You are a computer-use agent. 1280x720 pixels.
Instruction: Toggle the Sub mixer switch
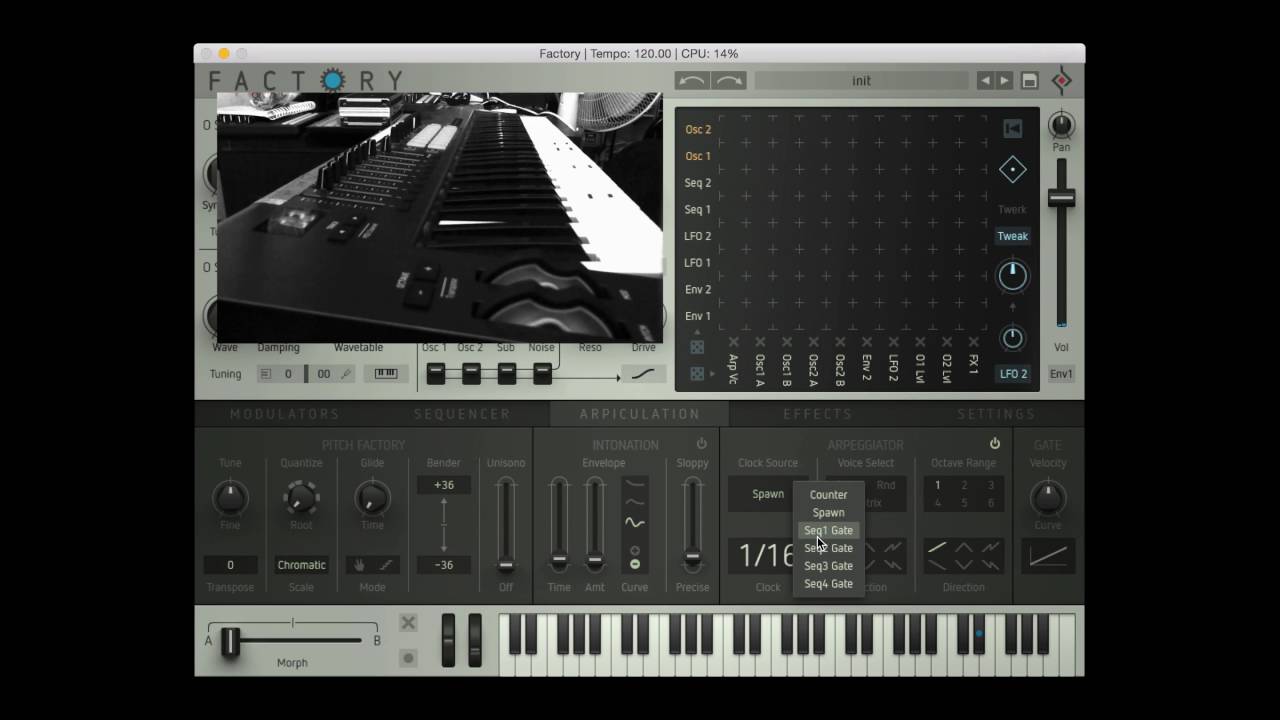coord(507,374)
